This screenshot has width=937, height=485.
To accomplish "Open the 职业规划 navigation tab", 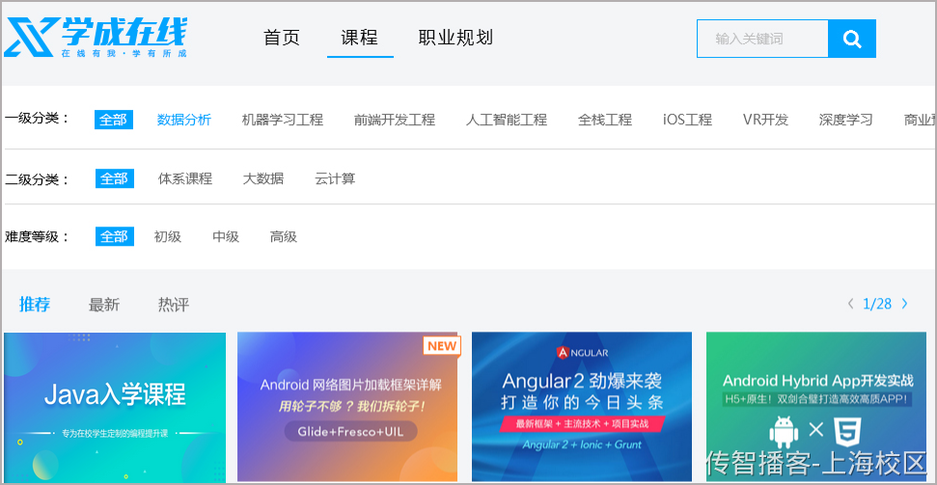I will [x=456, y=38].
